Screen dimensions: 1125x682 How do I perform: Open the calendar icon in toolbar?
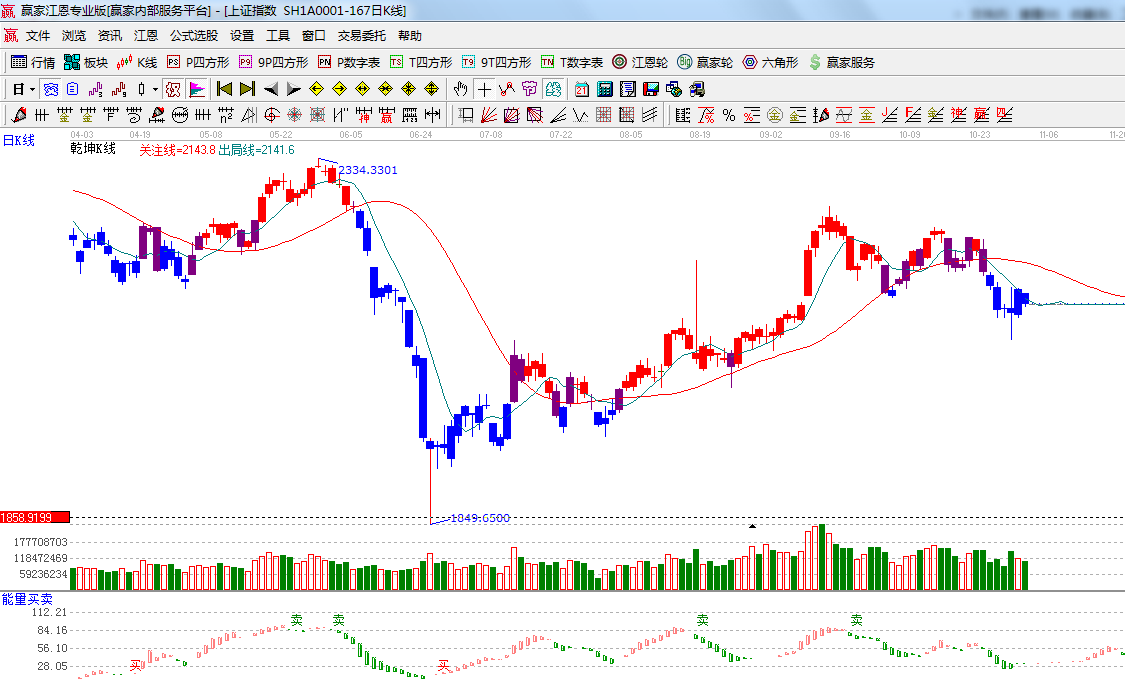pos(581,89)
